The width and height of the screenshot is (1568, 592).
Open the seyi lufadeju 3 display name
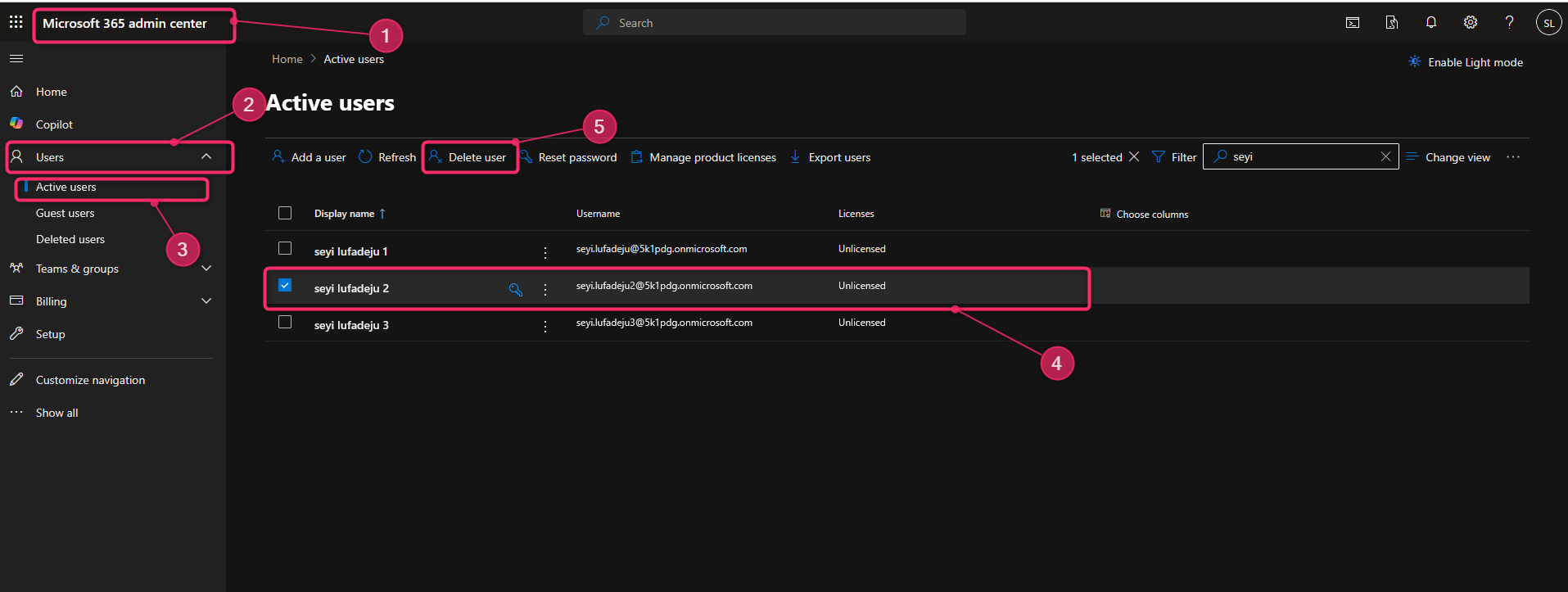tap(351, 325)
